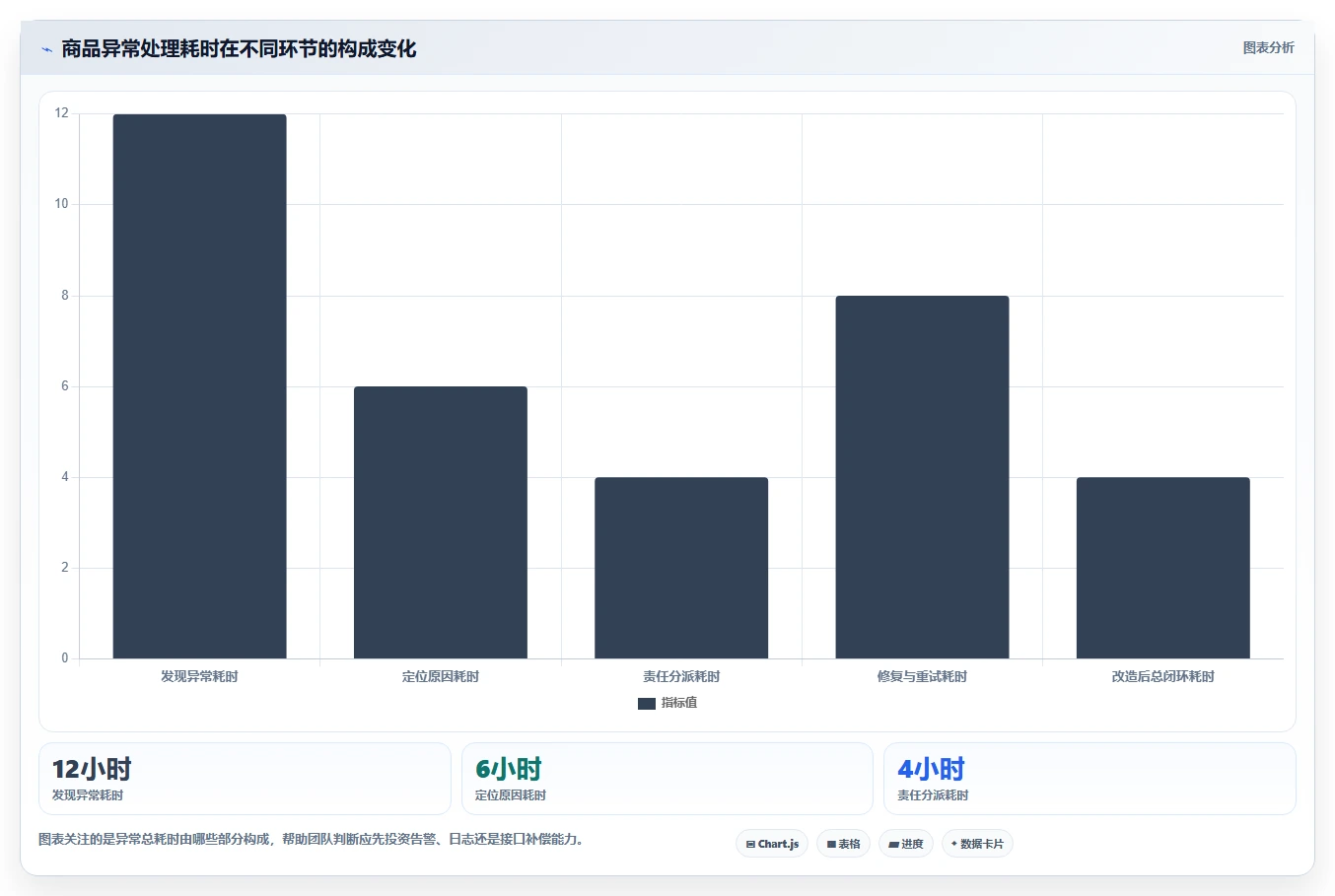Click the 改造后总闭环耗时 bar
The width and height of the screenshot is (1335, 896).
coord(1163,568)
